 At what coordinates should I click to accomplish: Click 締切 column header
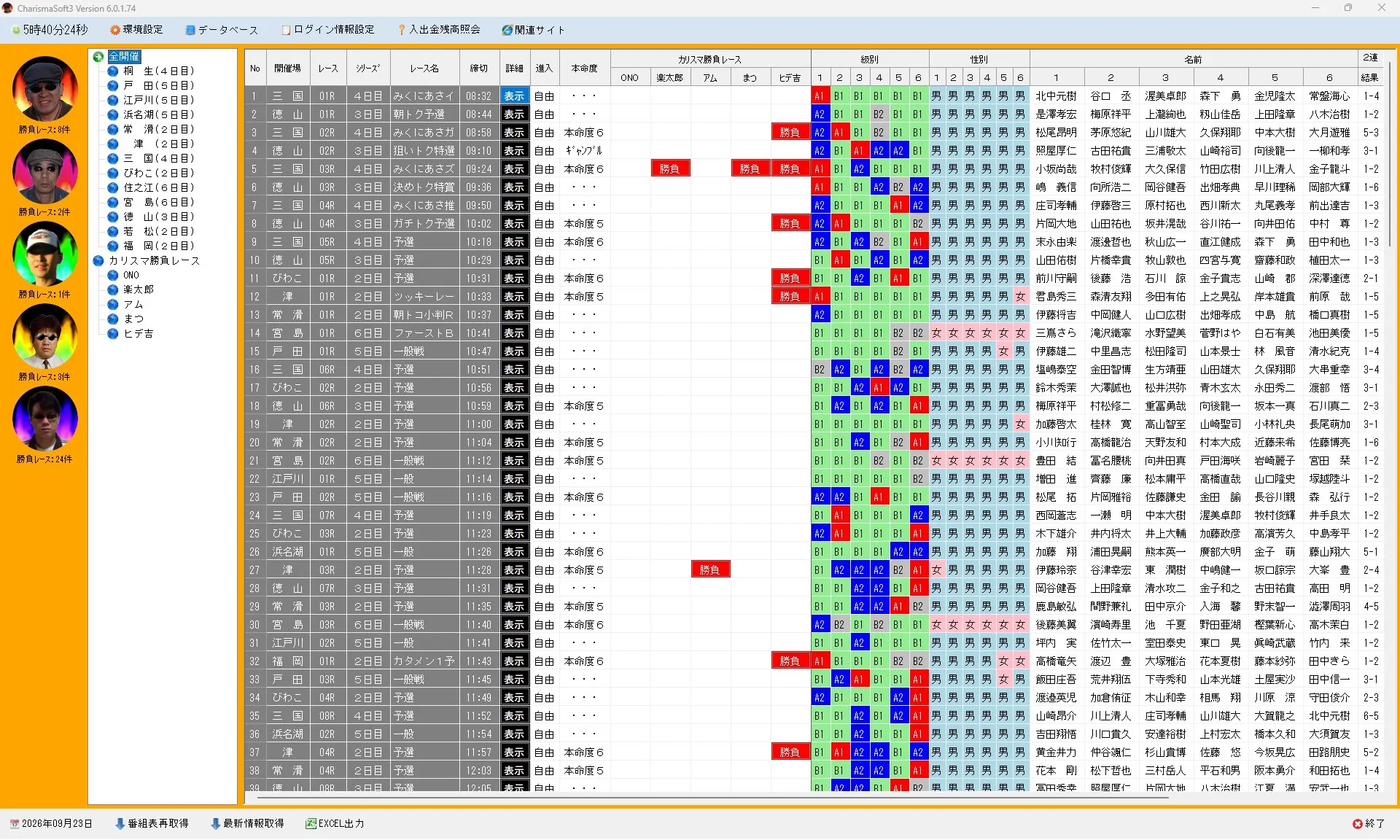pyautogui.click(x=479, y=68)
